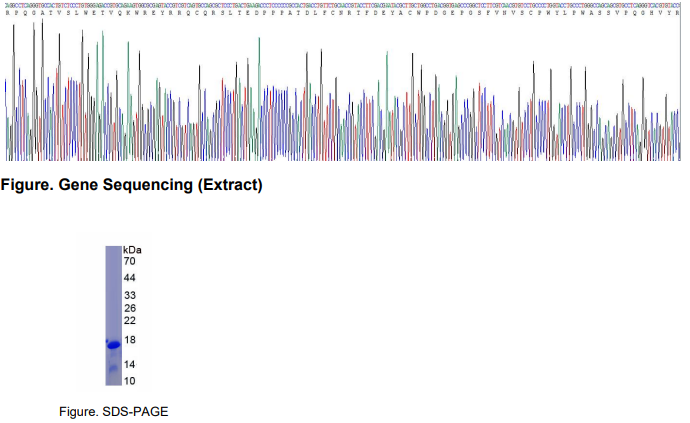The width and height of the screenshot is (690, 423).
Task: Click the 70 kDa marker label
Action: tap(129, 260)
